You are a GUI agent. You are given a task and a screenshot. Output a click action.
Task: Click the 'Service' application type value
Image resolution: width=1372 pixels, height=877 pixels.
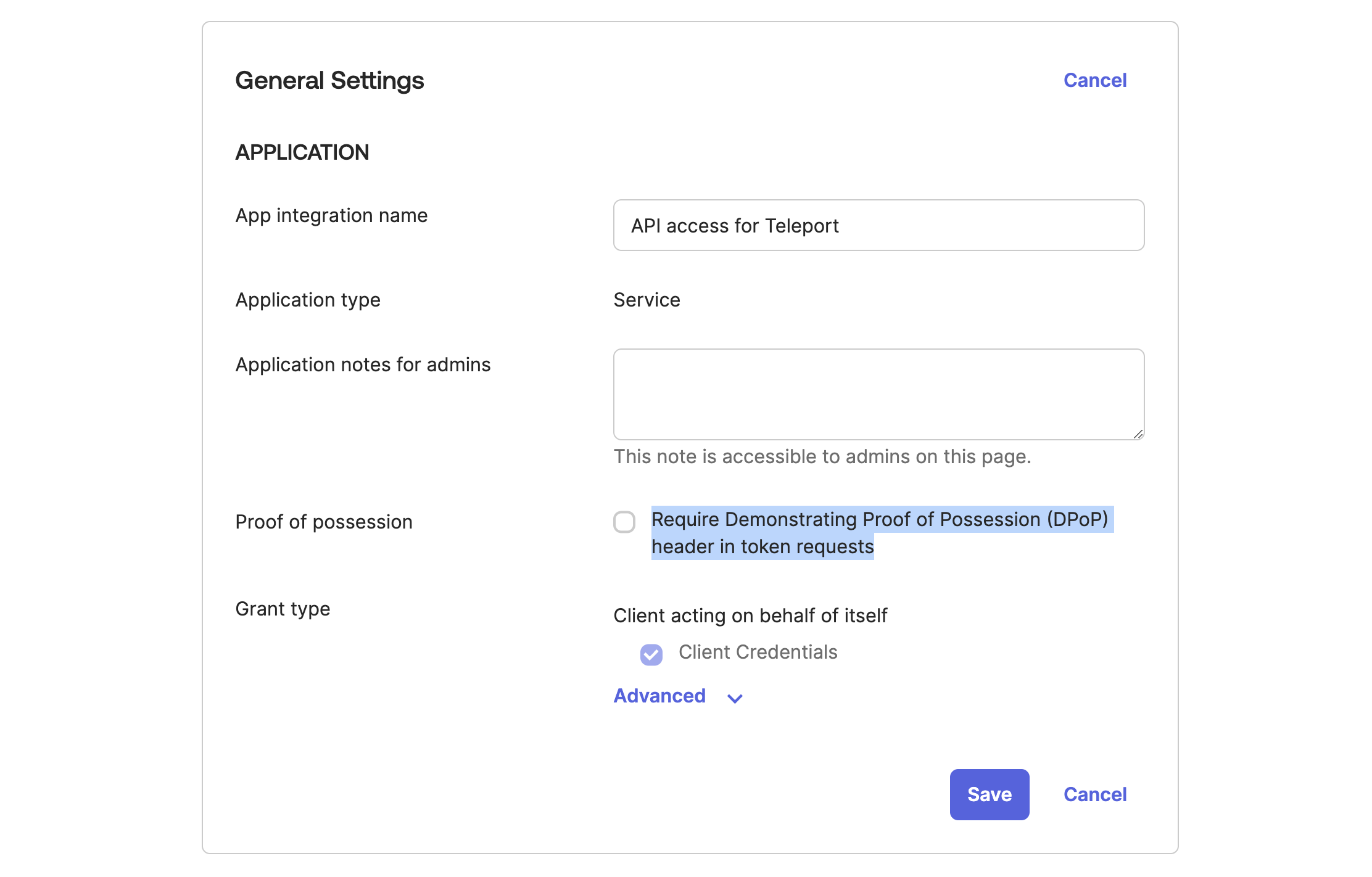647,300
